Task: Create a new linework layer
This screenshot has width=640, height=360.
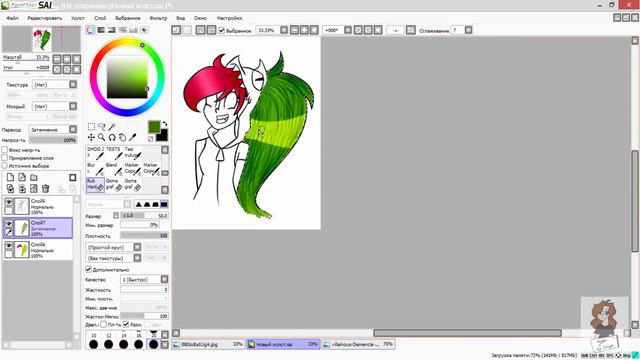Action: click(x=22, y=177)
